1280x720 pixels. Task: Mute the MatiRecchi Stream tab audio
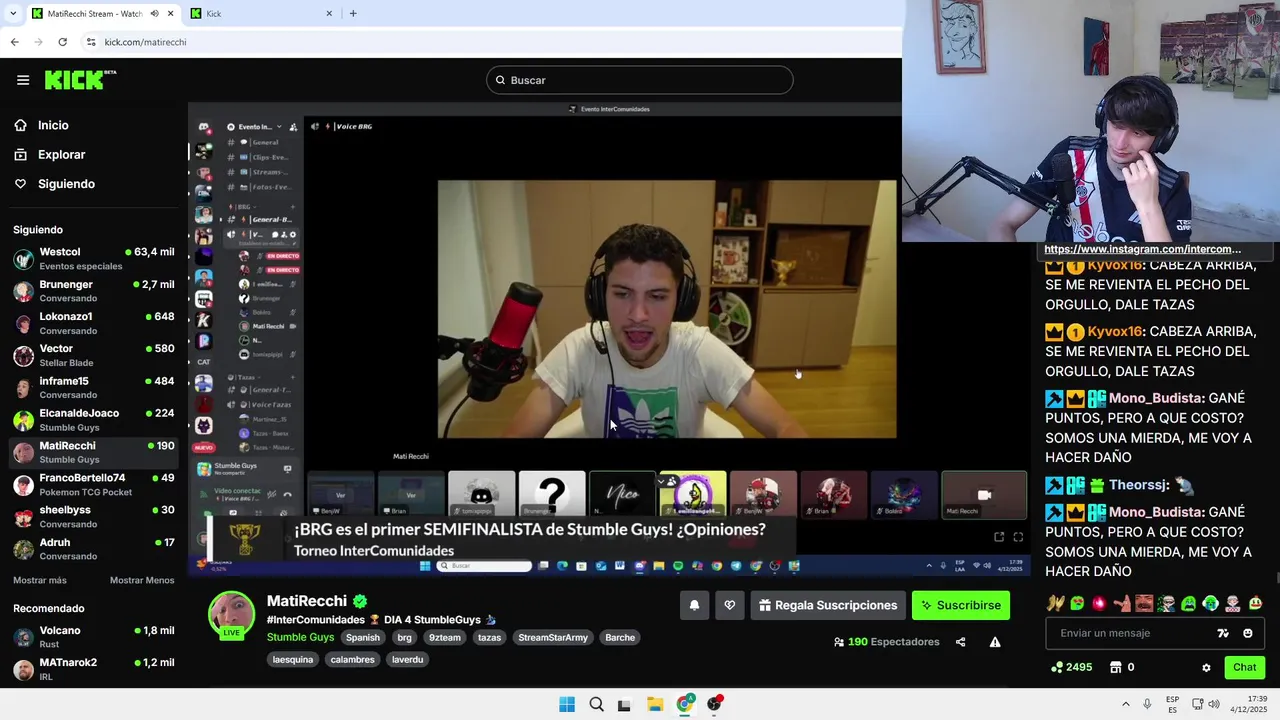pos(154,13)
